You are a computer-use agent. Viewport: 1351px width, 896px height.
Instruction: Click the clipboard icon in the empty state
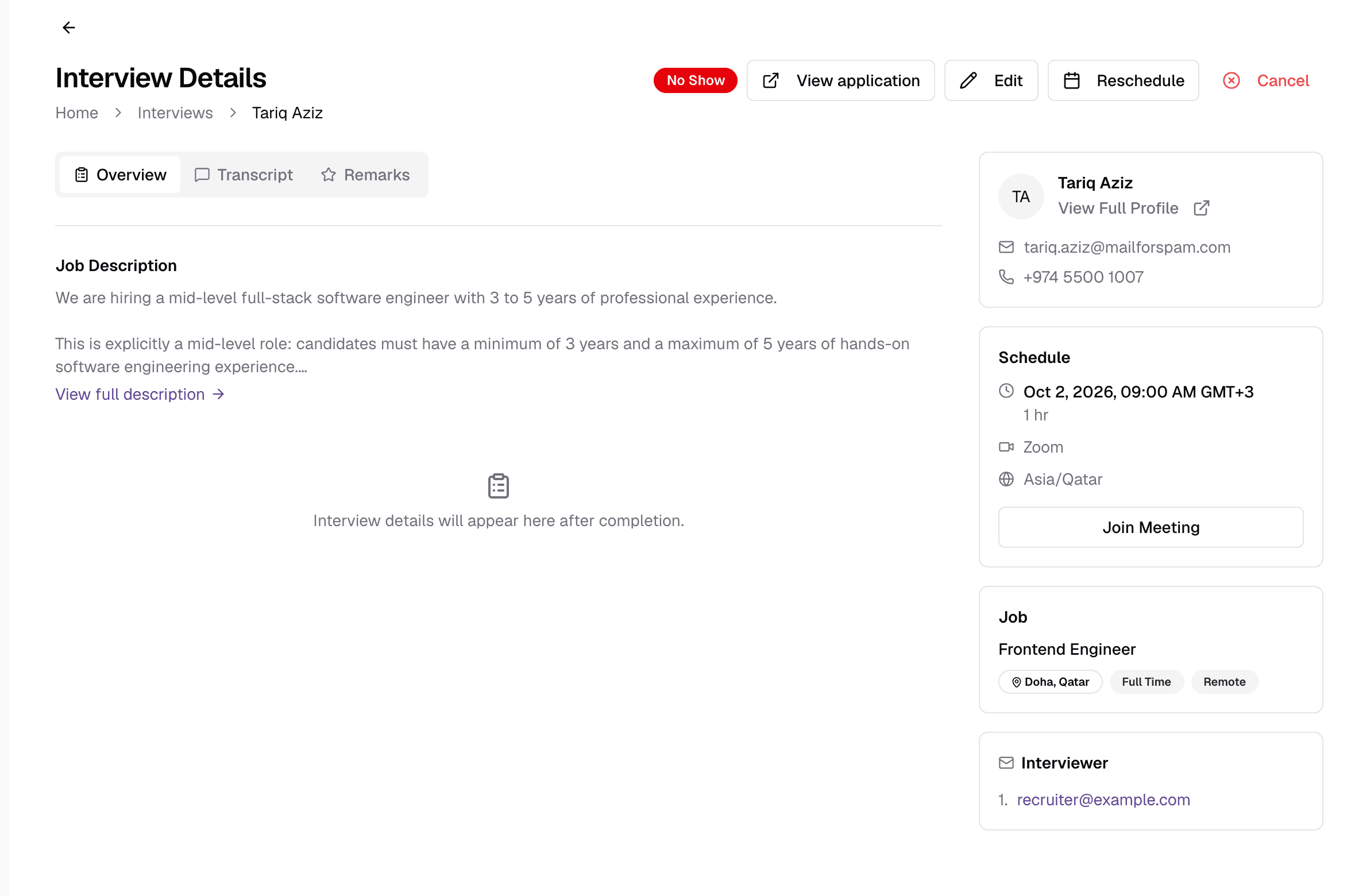click(x=498, y=486)
